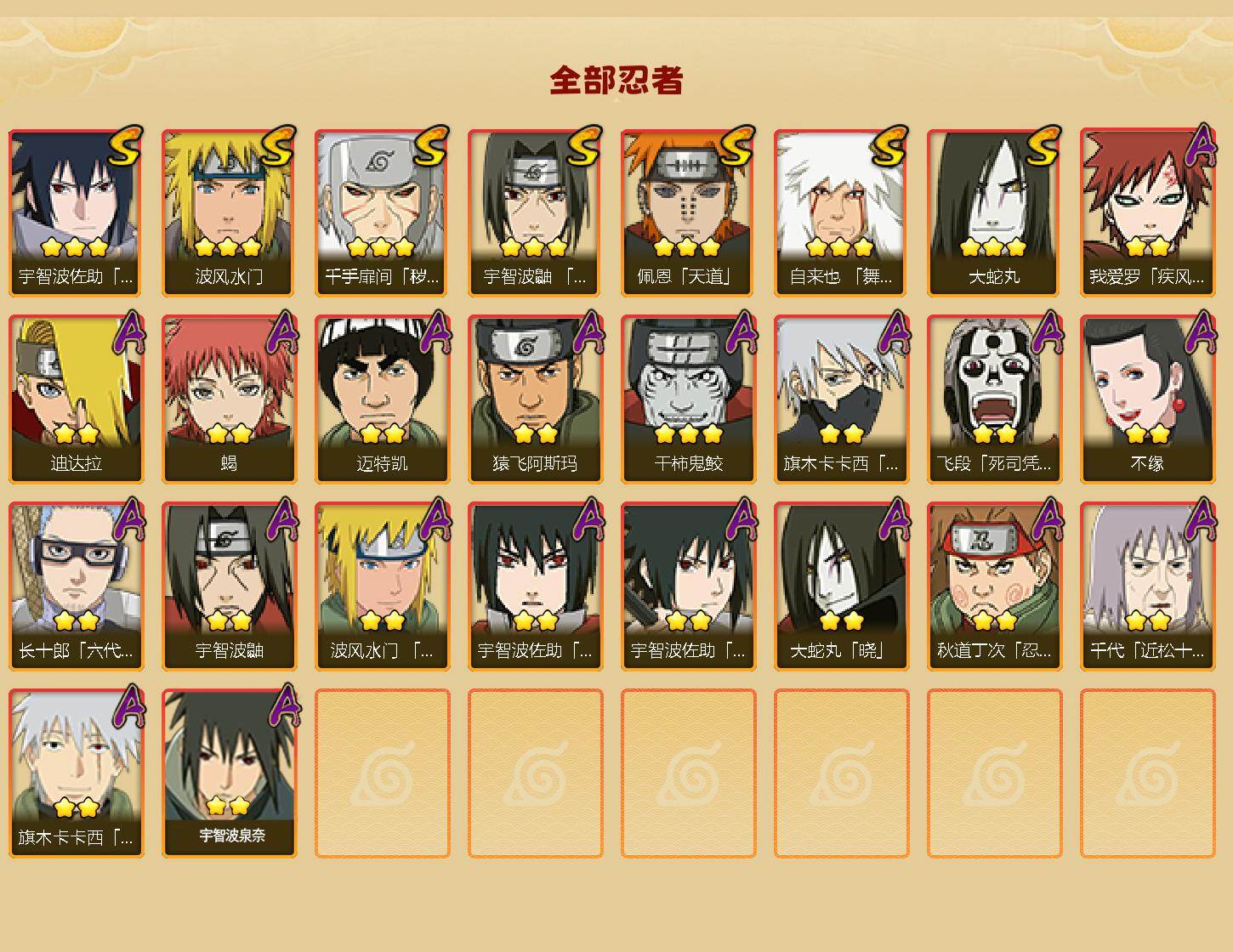This screenshot has height=952, width=1233.
Task: Select the 迪达拉 ninja card
Action: [76, 399]
